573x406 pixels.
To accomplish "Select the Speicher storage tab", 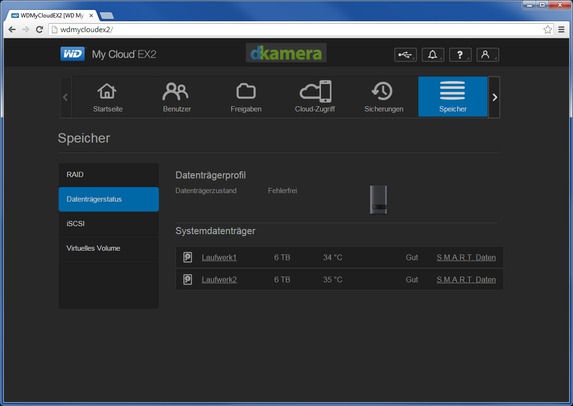I will [453, 97].
